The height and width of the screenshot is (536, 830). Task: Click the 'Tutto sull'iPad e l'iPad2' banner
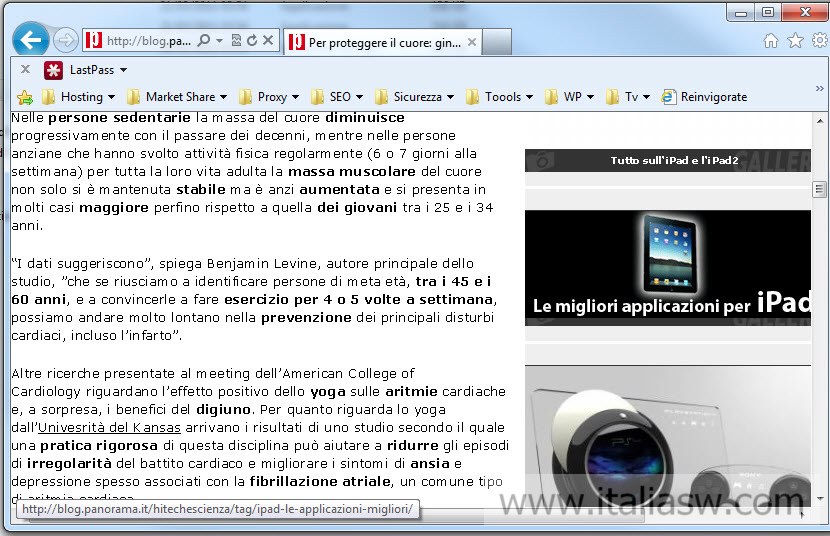[667, 160]
